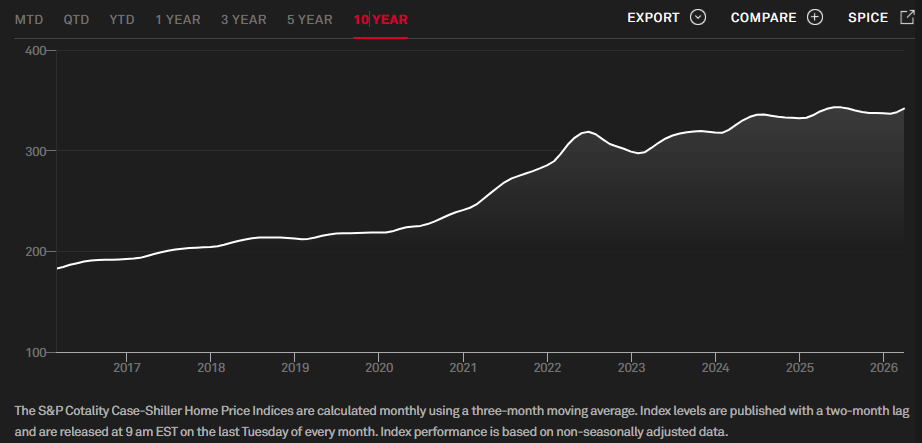Viewport: 922px width, 443px height.
Task: Click the 200 y-axis label
Action: (x=35, y=252)
